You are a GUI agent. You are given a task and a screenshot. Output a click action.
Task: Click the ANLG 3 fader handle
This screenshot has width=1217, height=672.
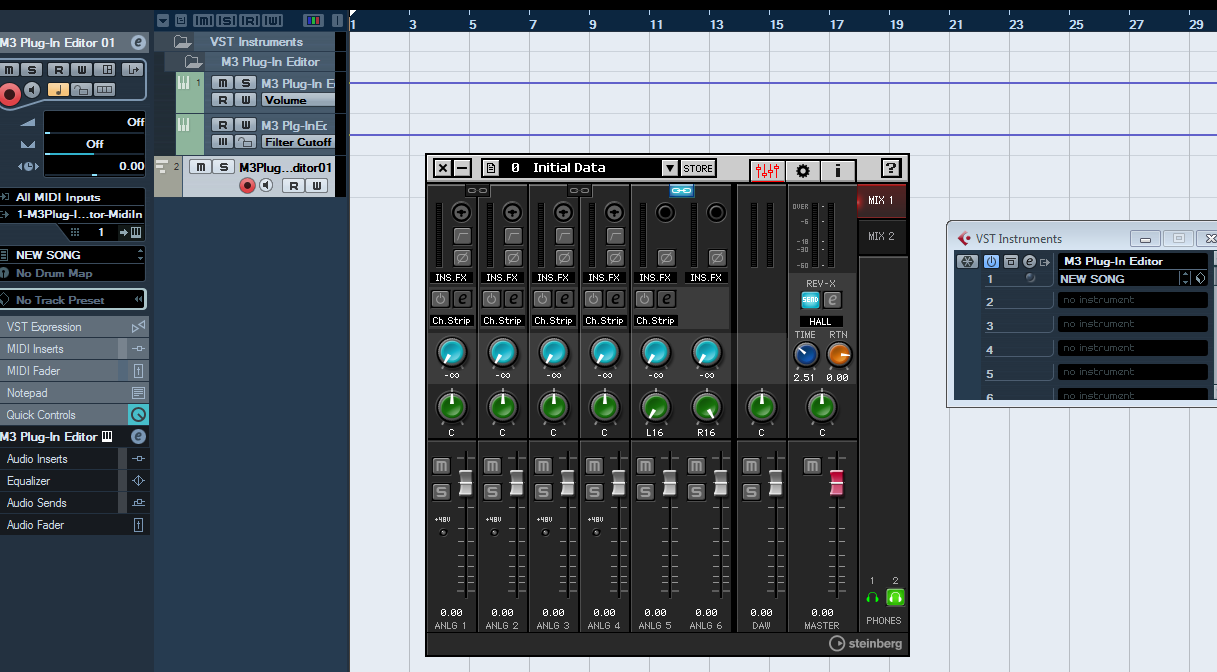point(567,482)
